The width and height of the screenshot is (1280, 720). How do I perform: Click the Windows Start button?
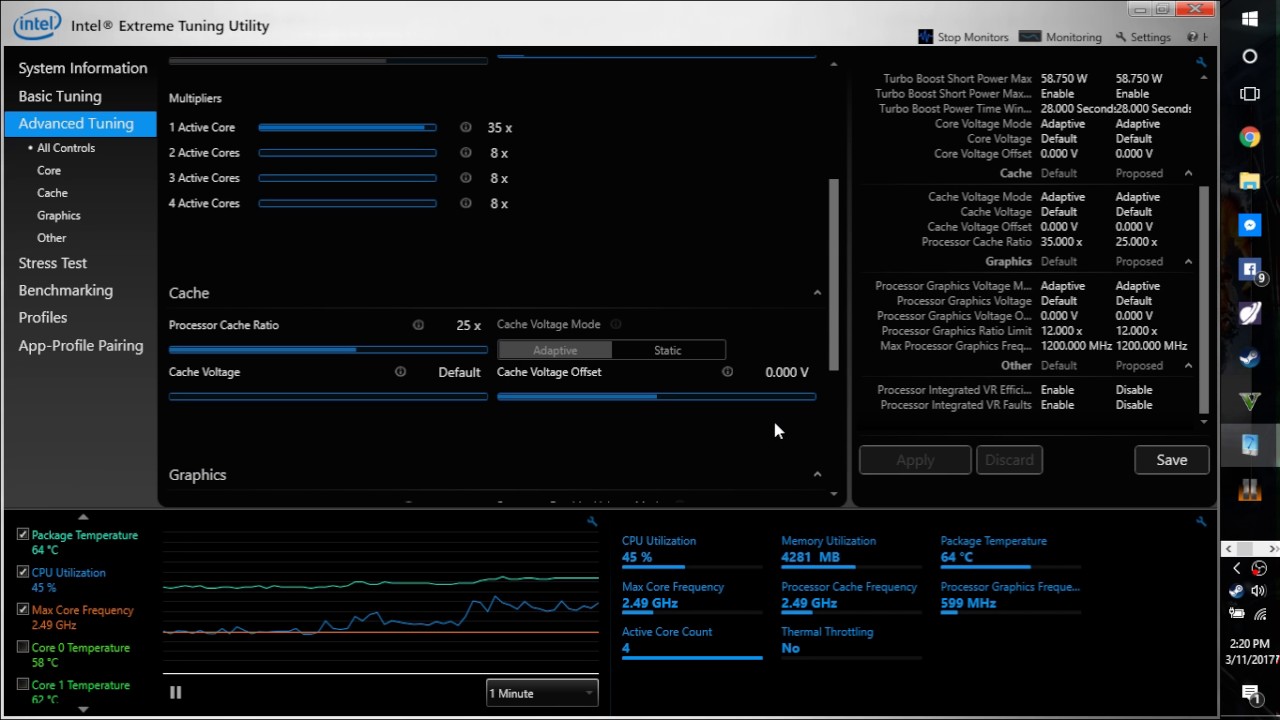click(1250, 19)
